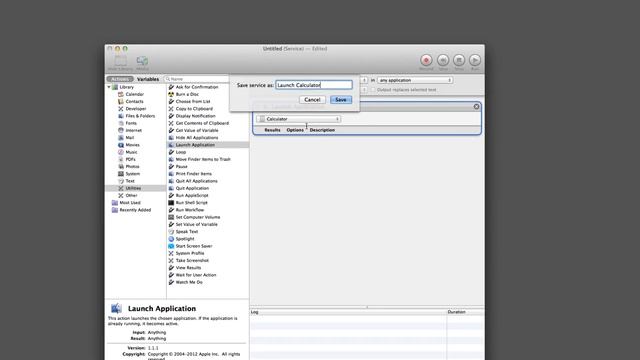Screen dimensions: 640x360
Task: Select Run AppleScript action
Action: pos(192,196)
